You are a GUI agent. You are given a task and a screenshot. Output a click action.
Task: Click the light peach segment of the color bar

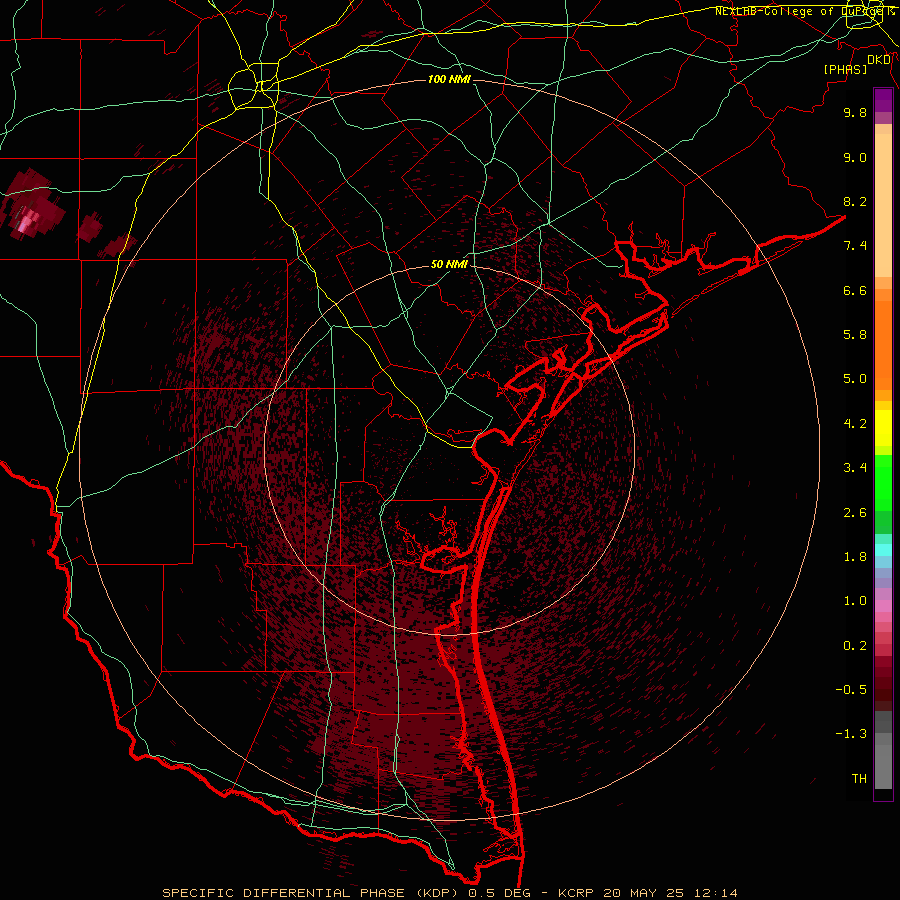pyautogui.click(x=883, y=205)
